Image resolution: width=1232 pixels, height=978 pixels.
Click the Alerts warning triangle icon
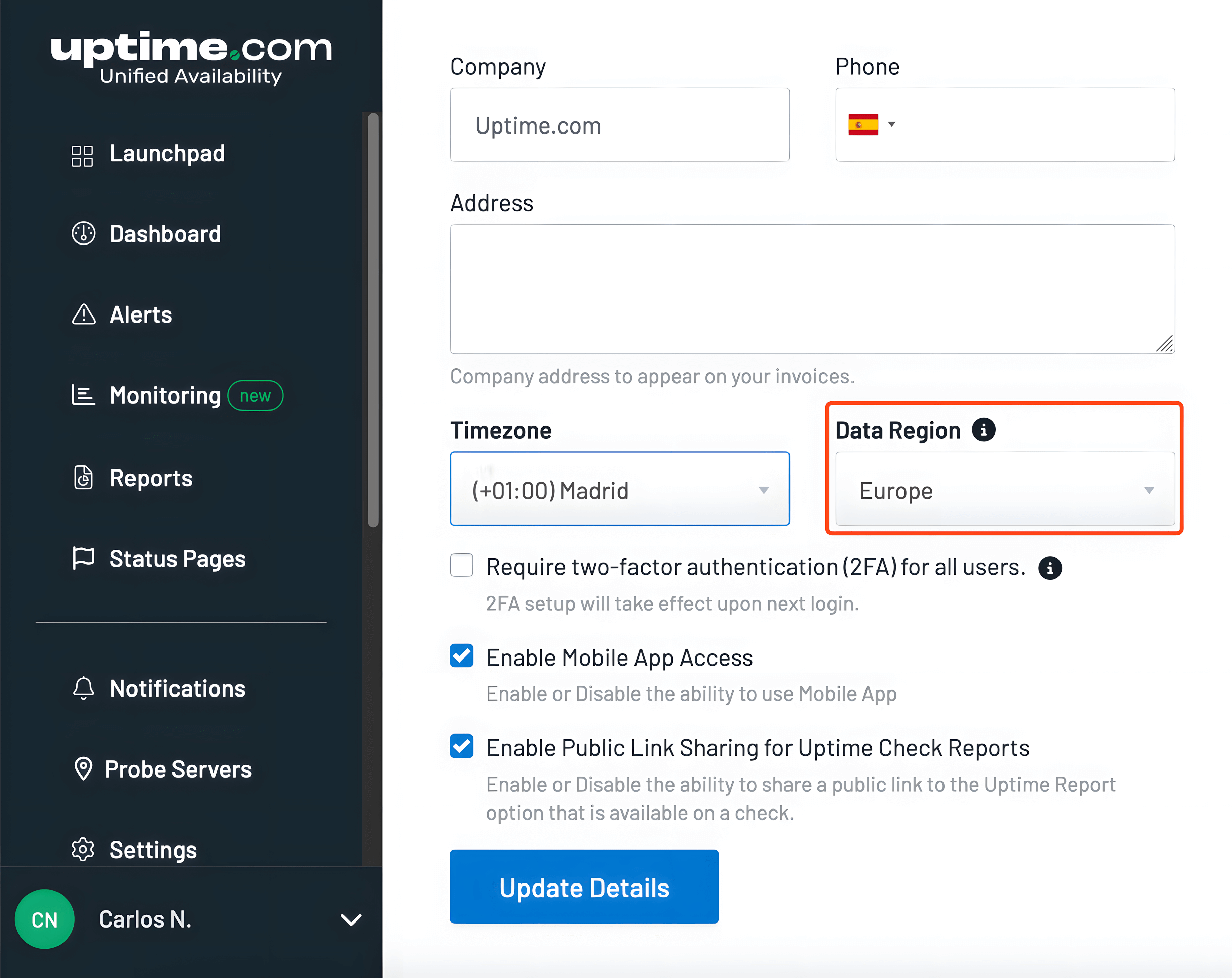tap(83, 314)
